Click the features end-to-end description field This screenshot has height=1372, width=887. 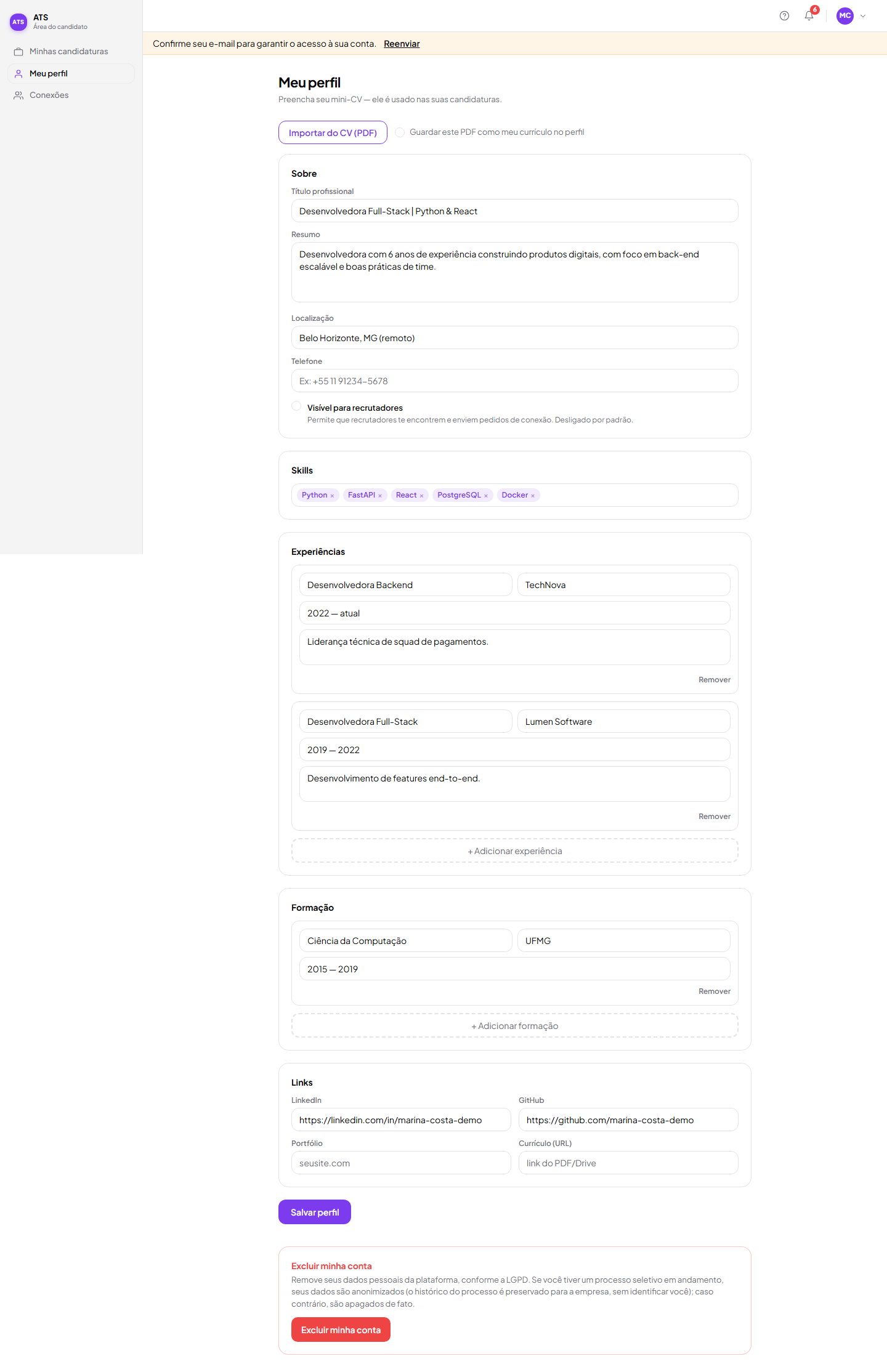515,784
